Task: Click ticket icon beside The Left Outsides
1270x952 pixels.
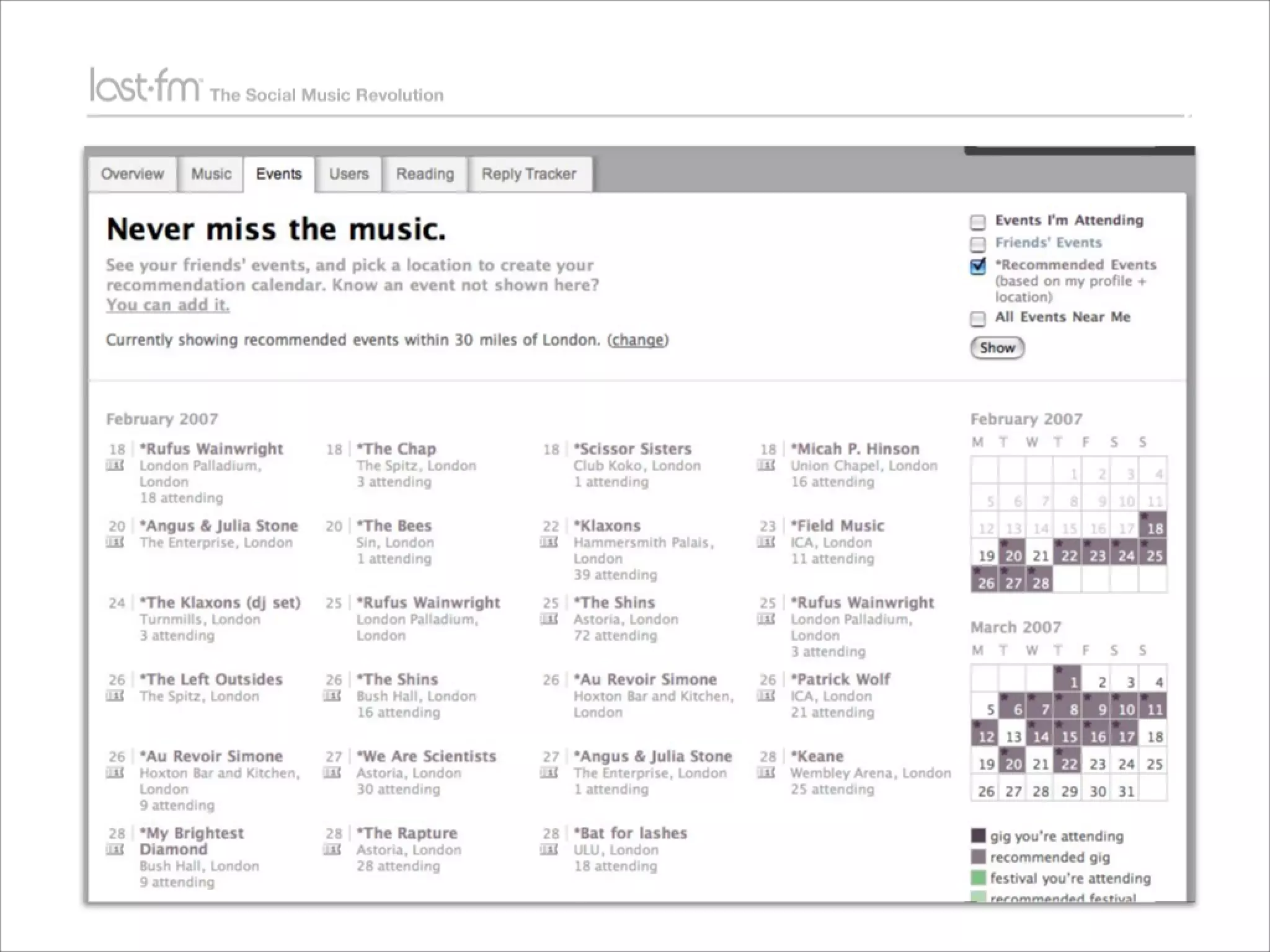Action: pyautogui.click(x=115, y=696)
